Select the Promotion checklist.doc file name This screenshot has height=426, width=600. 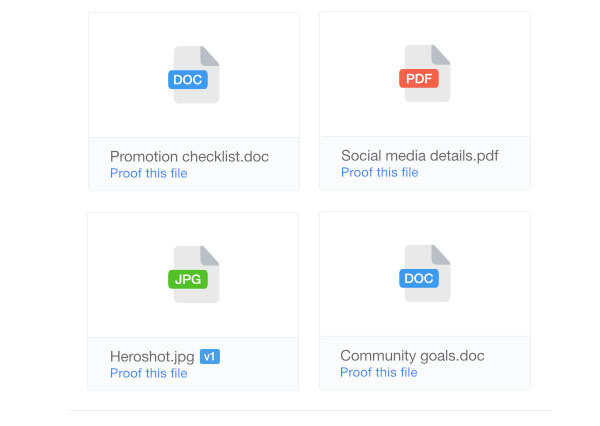click(x=189, y=157)
